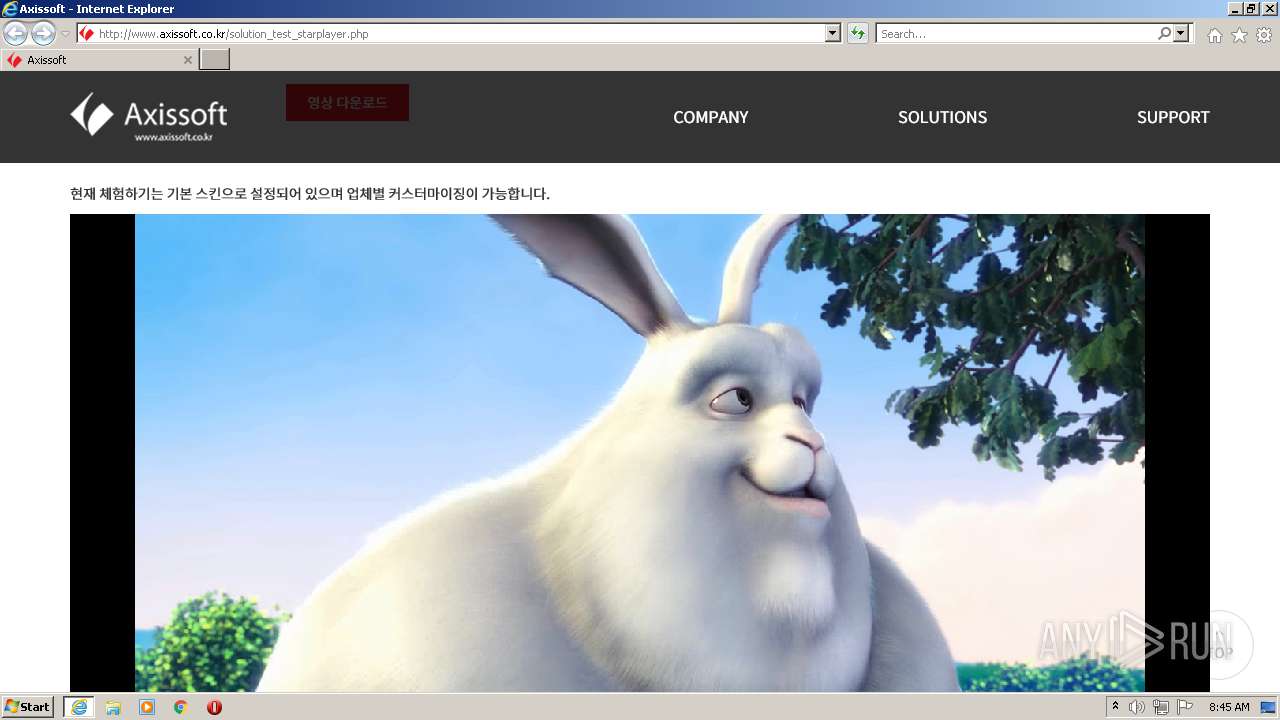Open the SUPPORT menu
1280x720 pixels.
point(1173,117)
